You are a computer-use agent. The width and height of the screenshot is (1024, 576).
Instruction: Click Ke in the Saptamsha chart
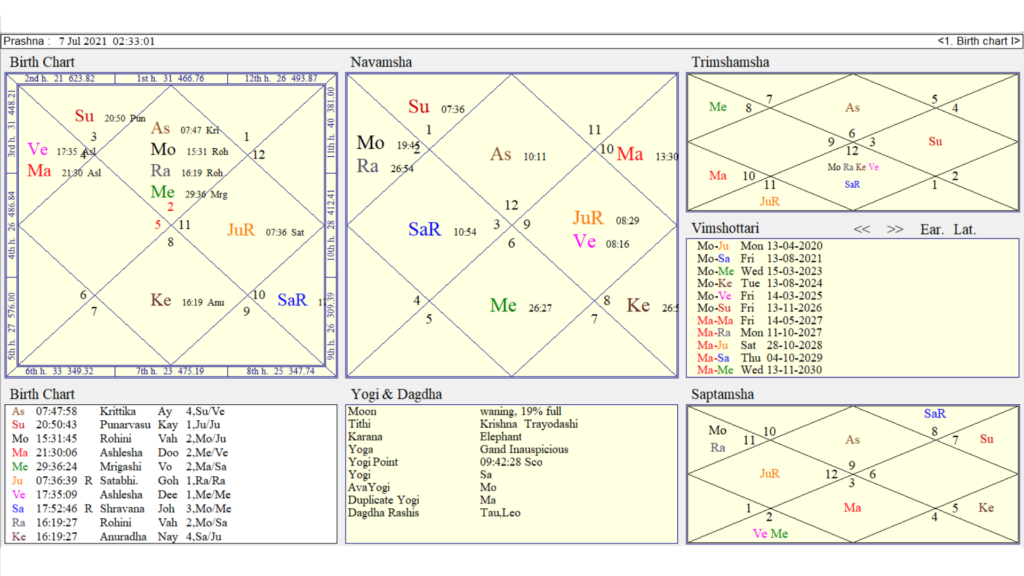(x=986, y=508)
